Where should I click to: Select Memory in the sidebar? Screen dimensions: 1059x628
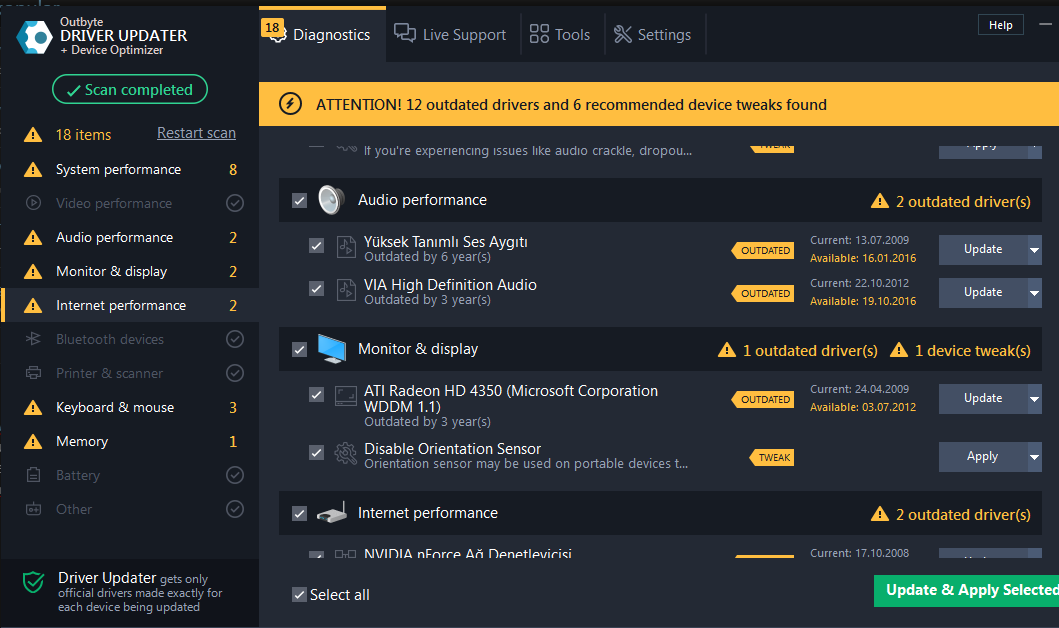pos(130,441)
